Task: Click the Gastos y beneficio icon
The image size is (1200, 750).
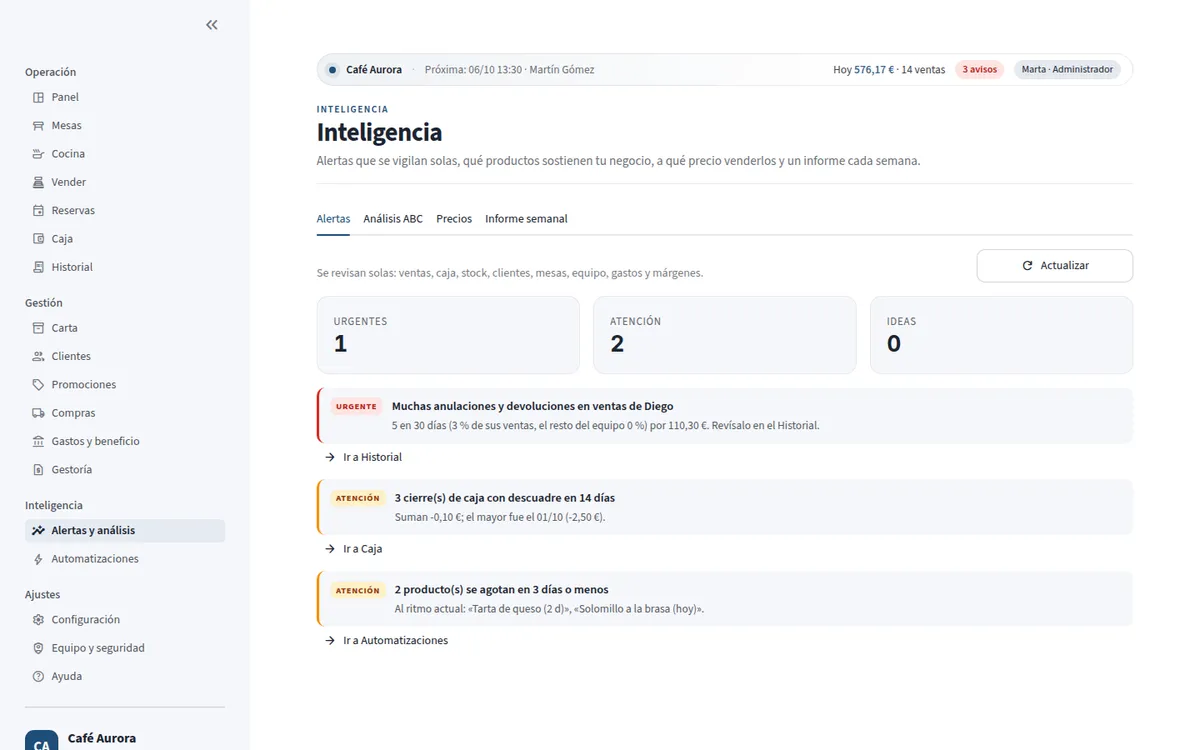Action: tap(38, 441)
